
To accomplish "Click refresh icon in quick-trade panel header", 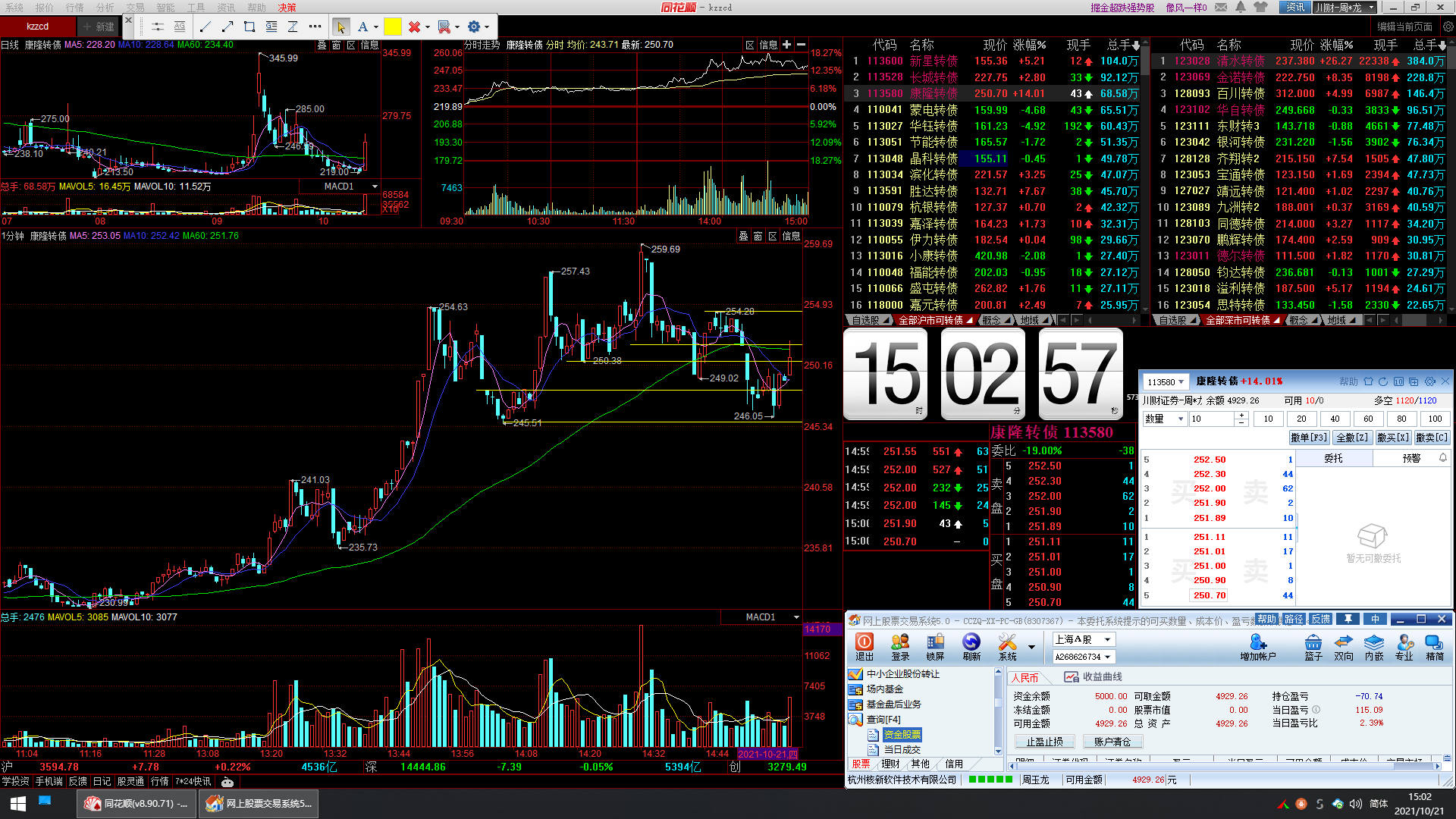I will point(1383,381).
